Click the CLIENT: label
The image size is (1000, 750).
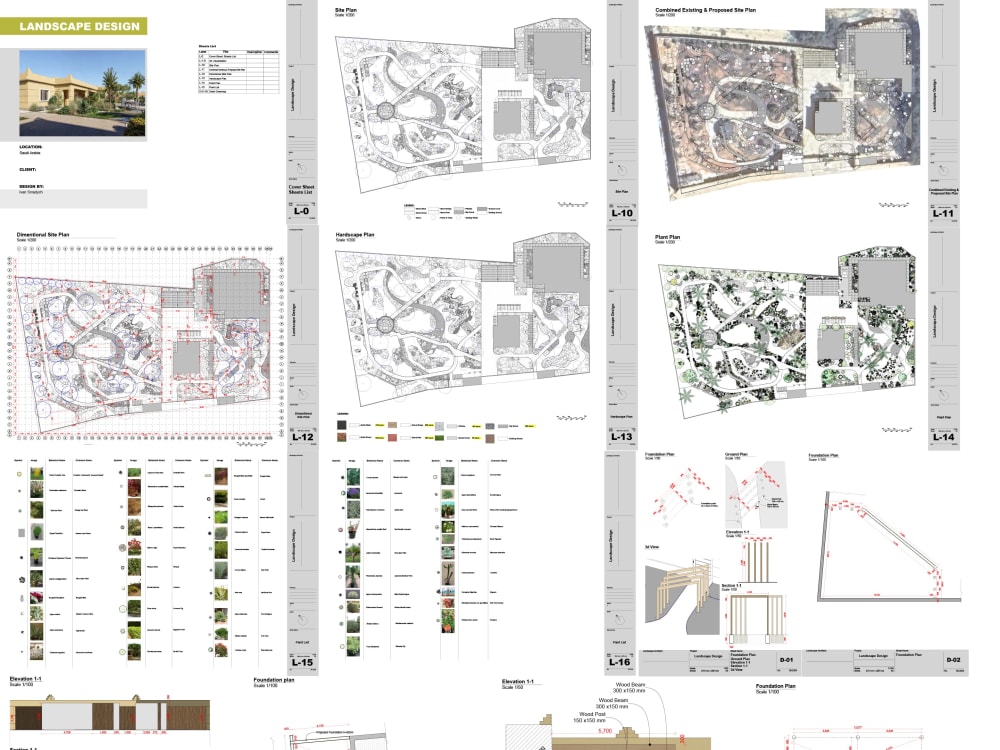(x=28, y=170)
